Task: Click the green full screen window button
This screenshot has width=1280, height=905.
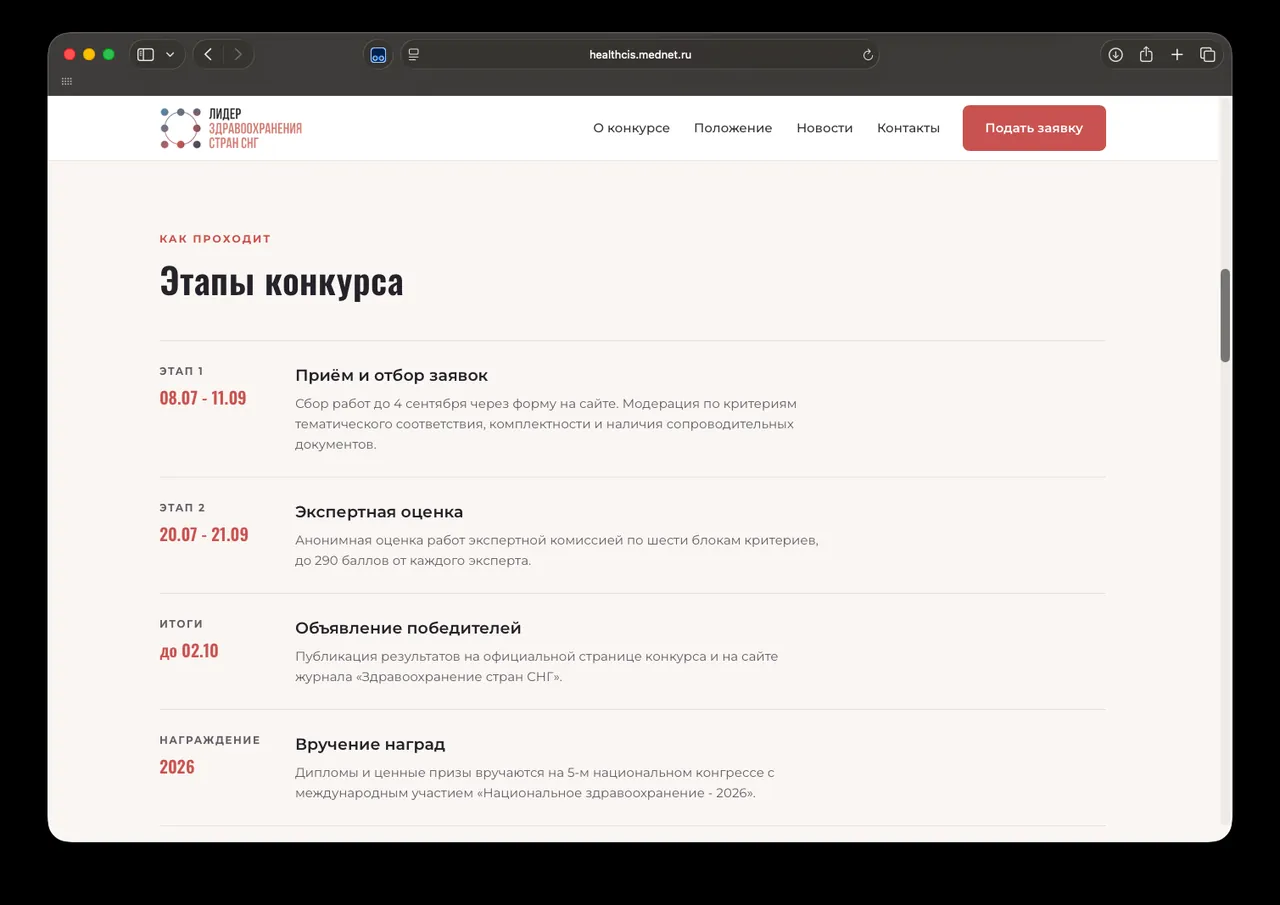Action: click(x=109, y=55)
